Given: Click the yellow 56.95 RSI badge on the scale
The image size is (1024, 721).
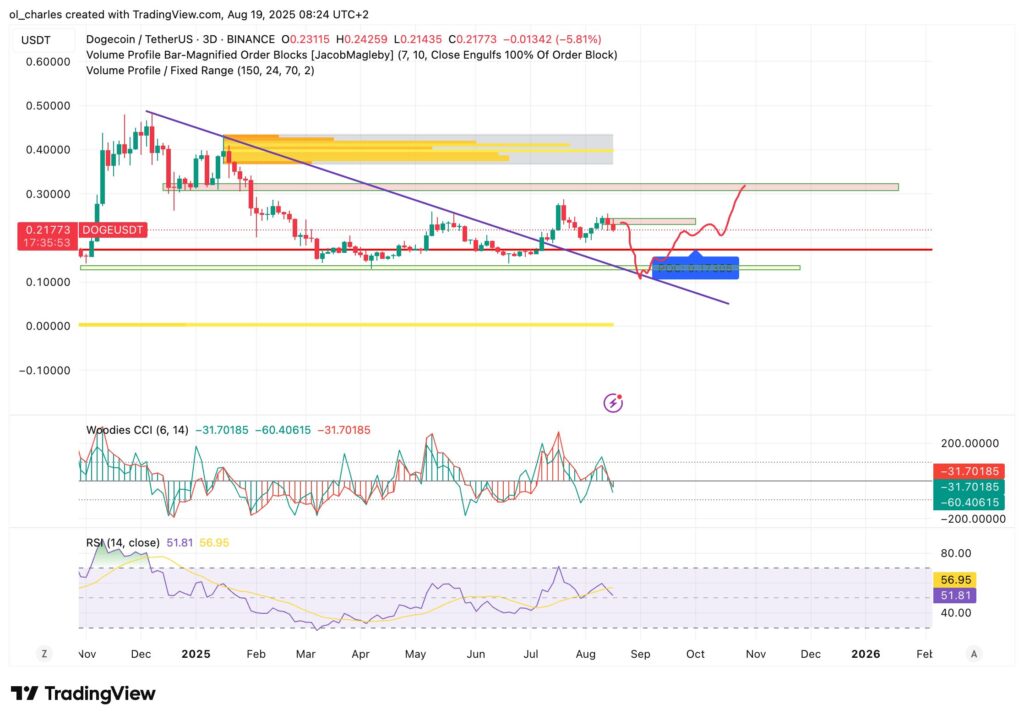Looking at the screenshot, I should tap(952, 579).
